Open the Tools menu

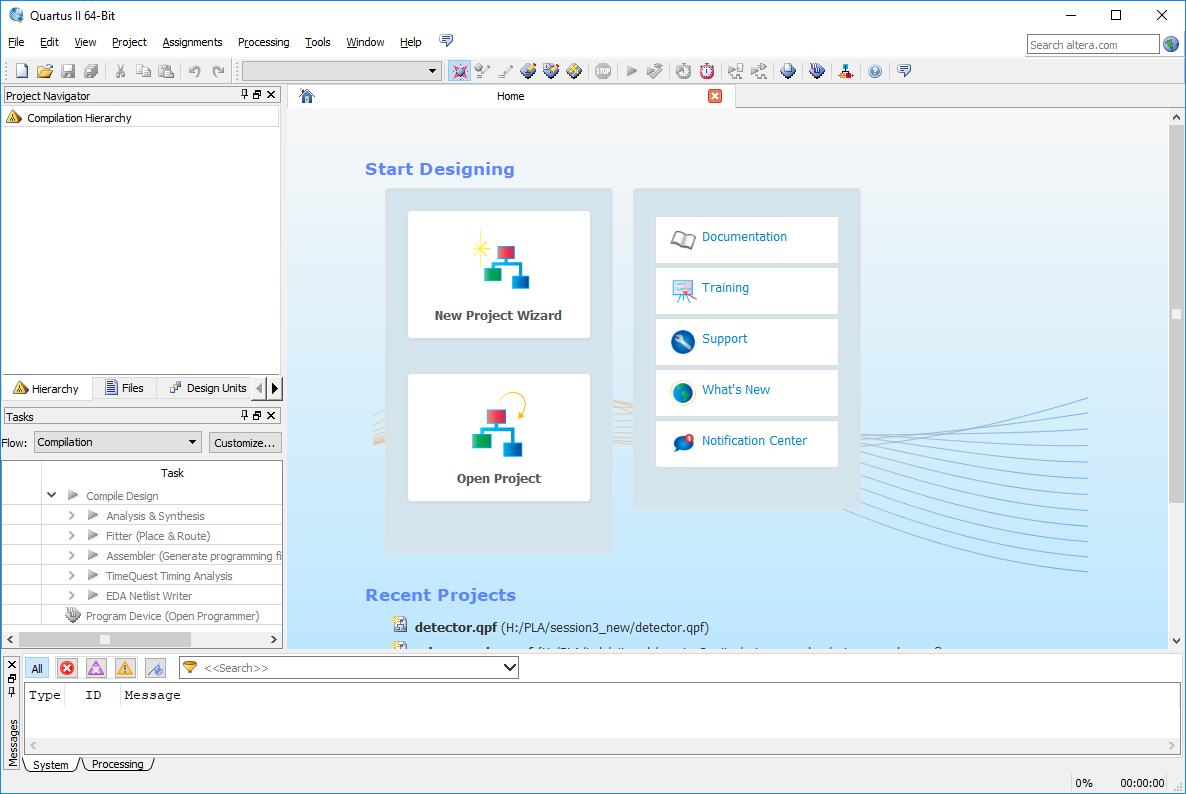click(318, 42)
